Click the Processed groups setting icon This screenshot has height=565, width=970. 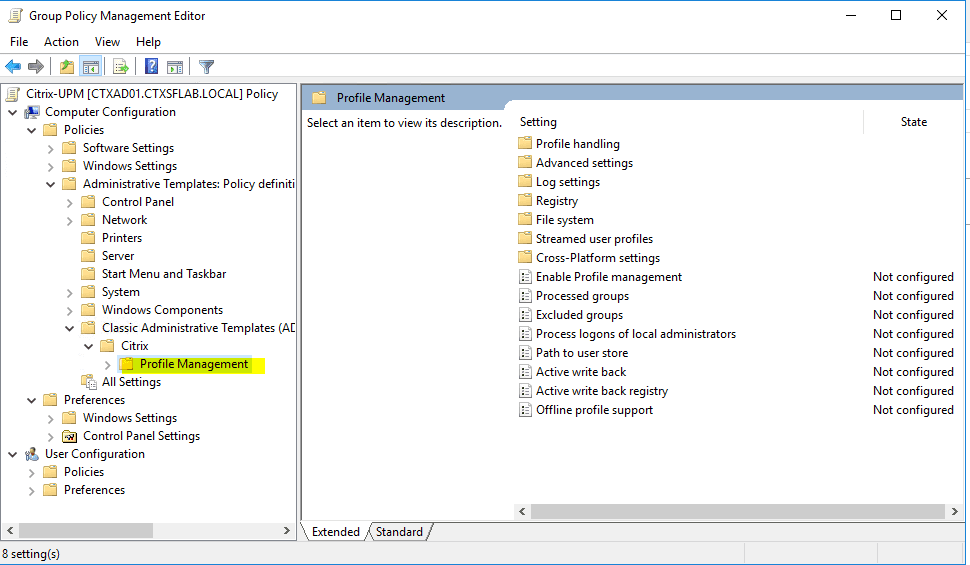[525, 296]
